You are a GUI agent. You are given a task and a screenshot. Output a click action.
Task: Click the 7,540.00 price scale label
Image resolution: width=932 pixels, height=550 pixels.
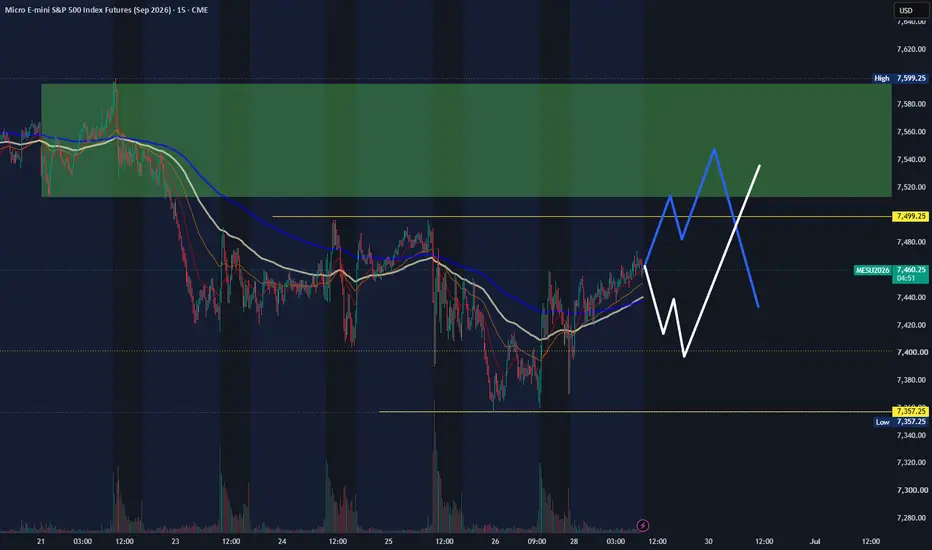911,159
